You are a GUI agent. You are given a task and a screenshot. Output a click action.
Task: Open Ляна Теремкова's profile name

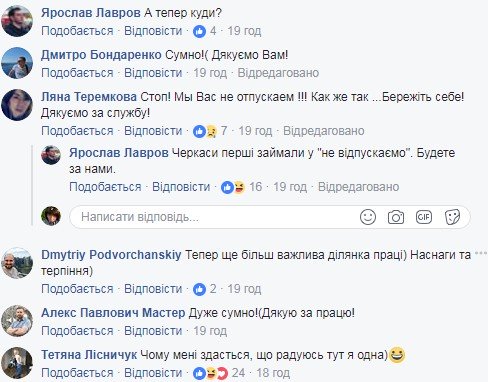click(89, 97)
